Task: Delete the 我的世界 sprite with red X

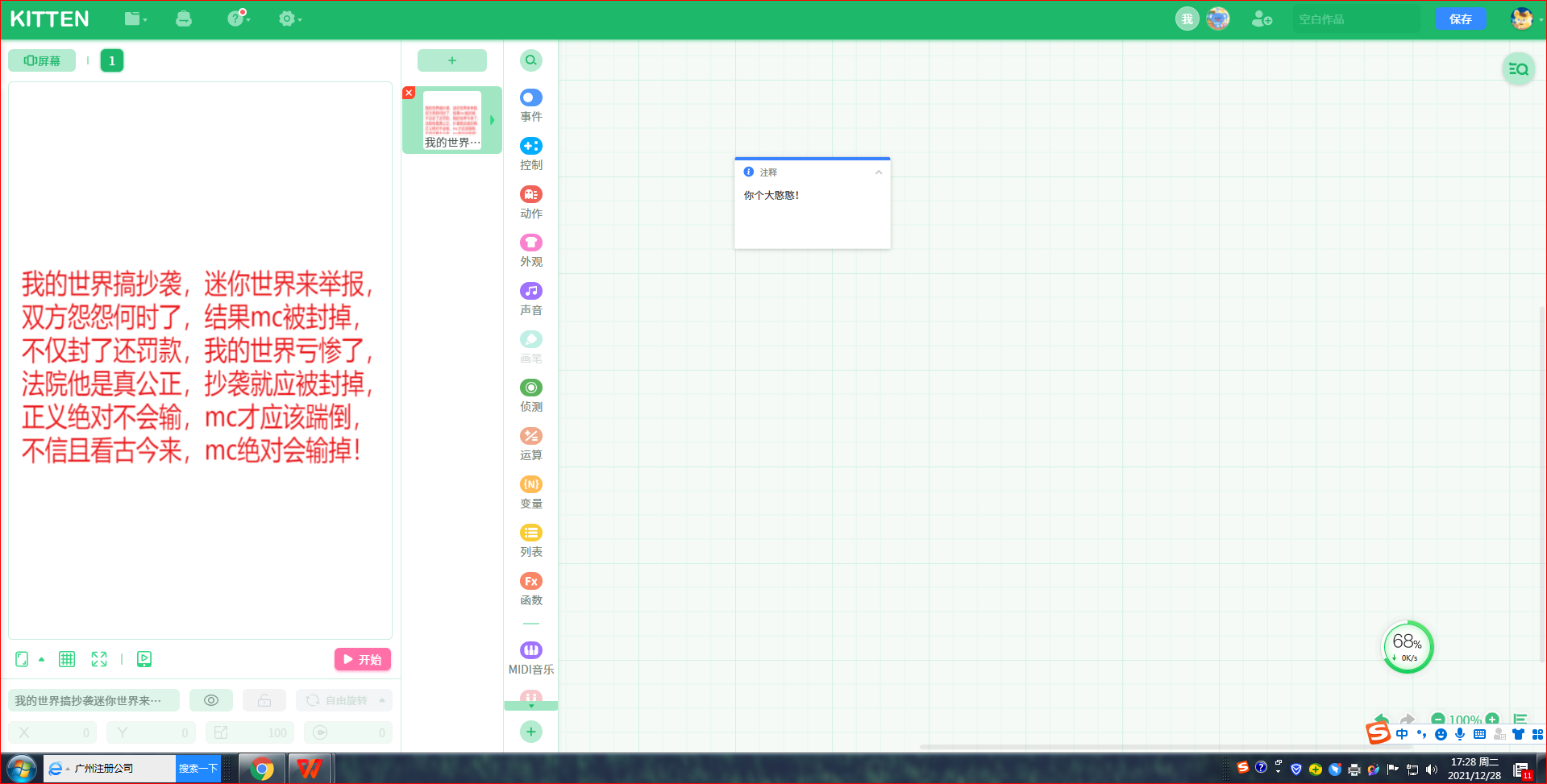Action: (x=409, y=93)
